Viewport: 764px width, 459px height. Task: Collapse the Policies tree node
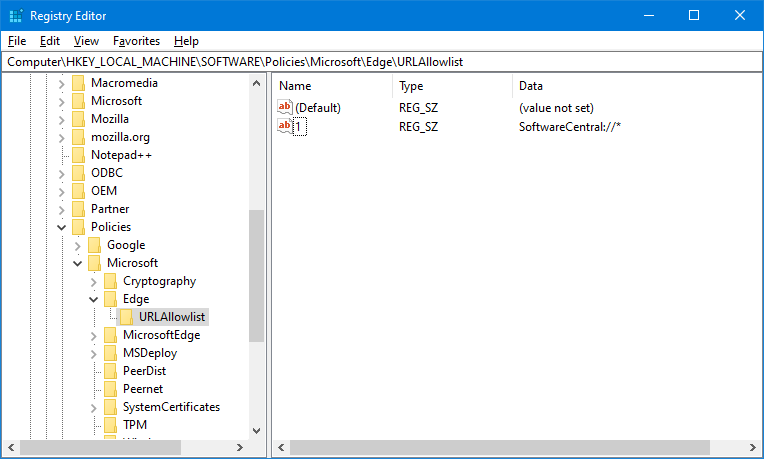pos(62,227)
